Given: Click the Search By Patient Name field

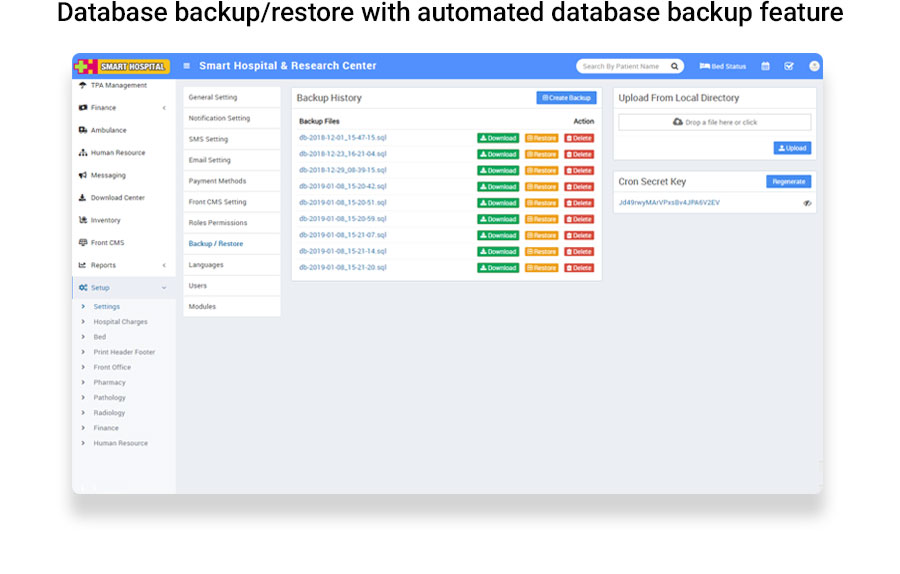Looking at the screenshot, I should tap(621, 66).
